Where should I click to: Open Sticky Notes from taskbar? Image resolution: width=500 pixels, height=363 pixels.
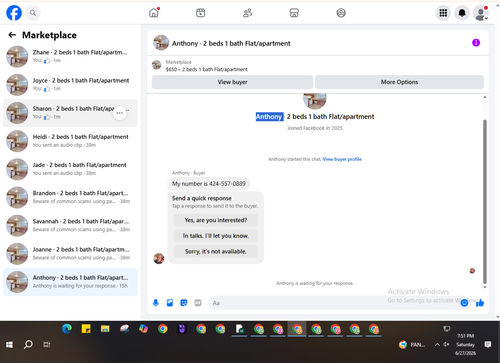pyautogui.click(x=86, y=329)
